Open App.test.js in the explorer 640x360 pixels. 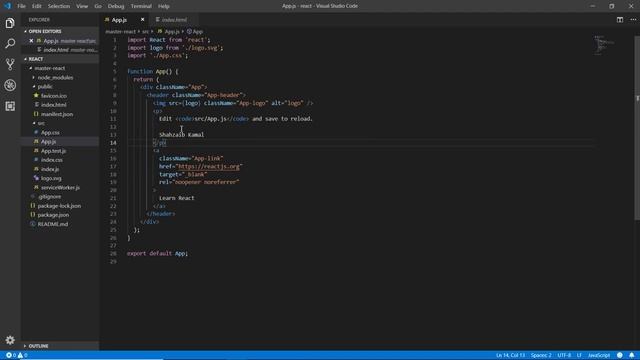click(53, 151)
